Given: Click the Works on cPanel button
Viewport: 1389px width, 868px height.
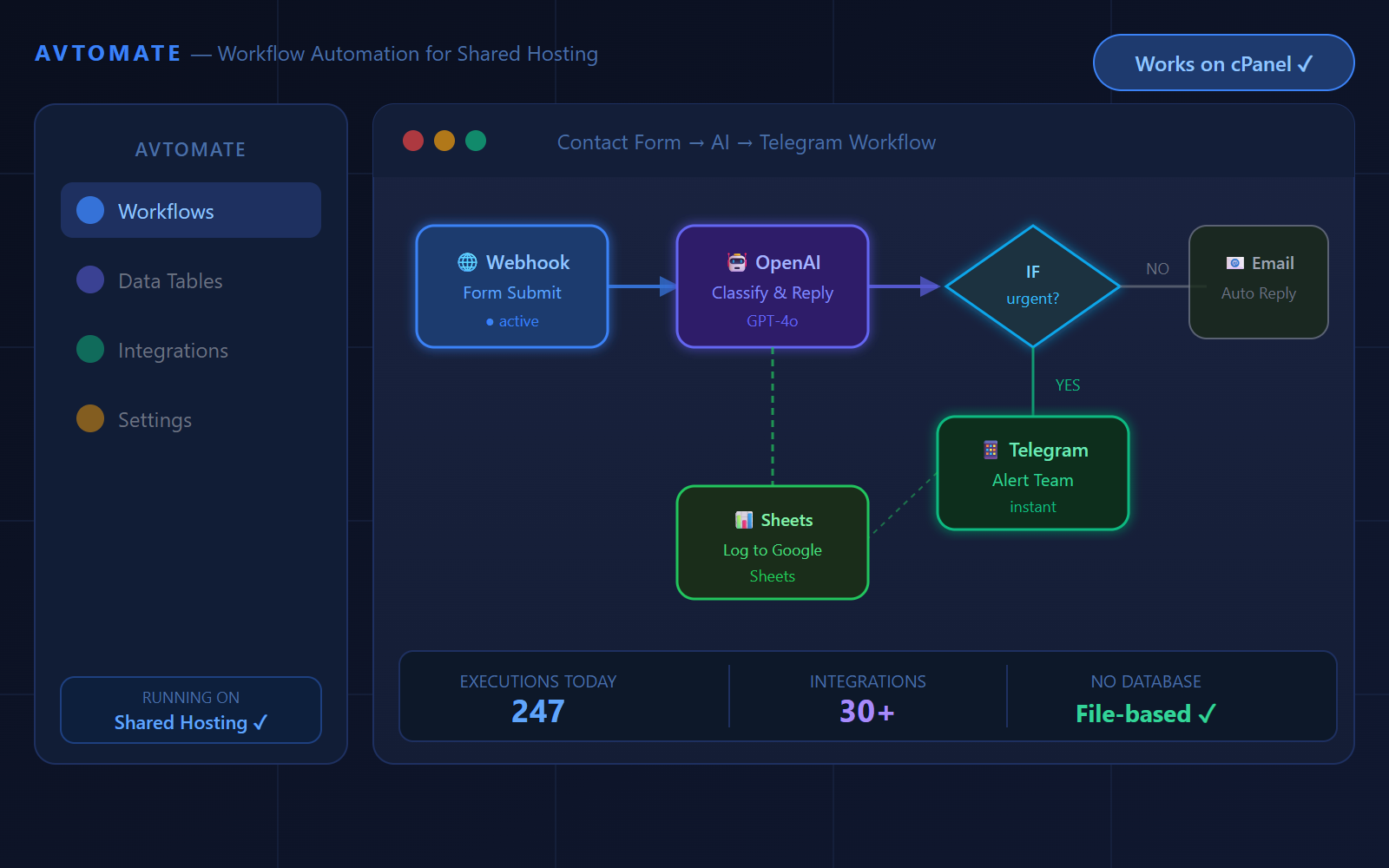Looking at the screenshot, I should [x=1224, y=62].
